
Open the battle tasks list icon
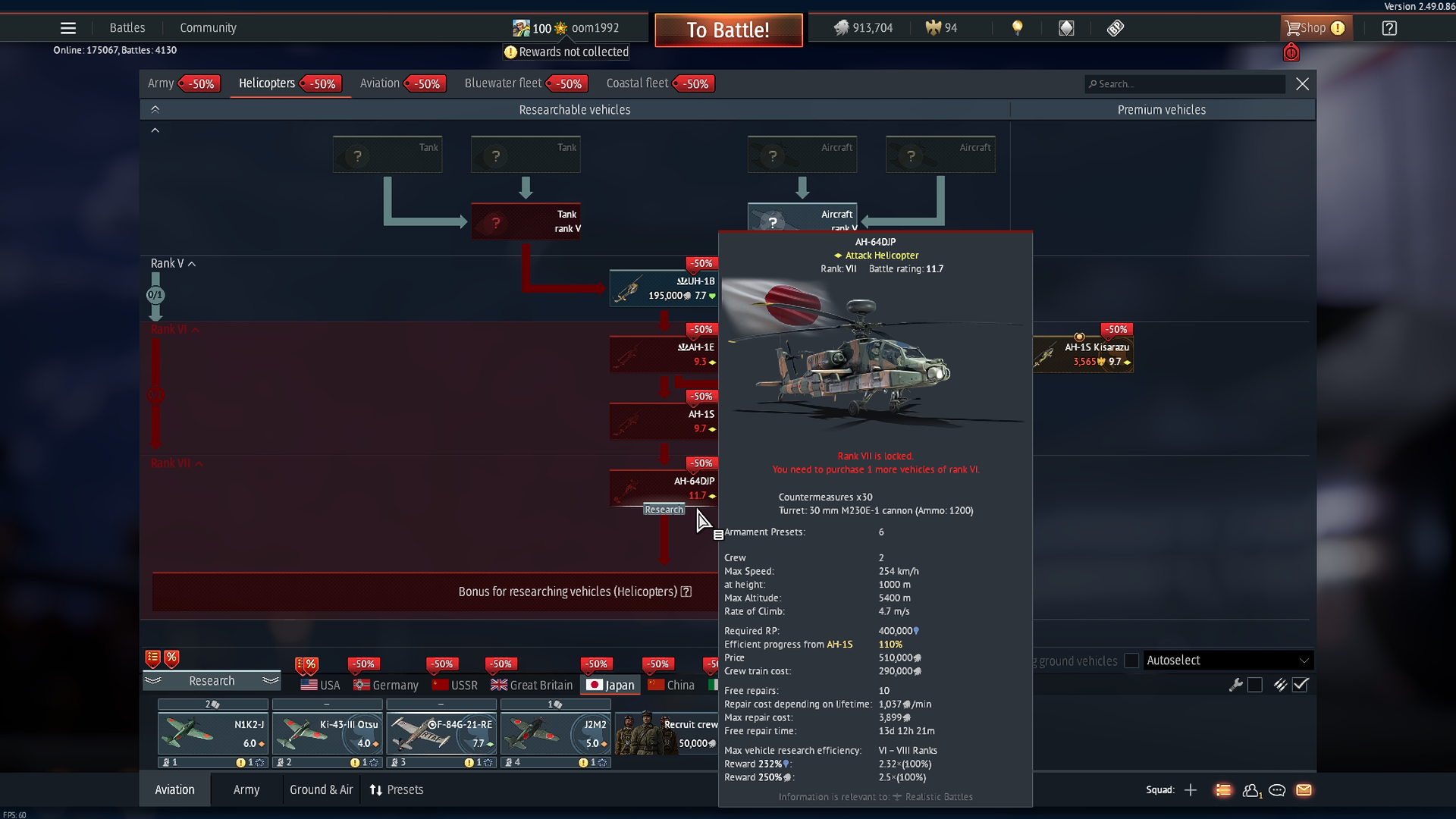tap(1223, 790)
